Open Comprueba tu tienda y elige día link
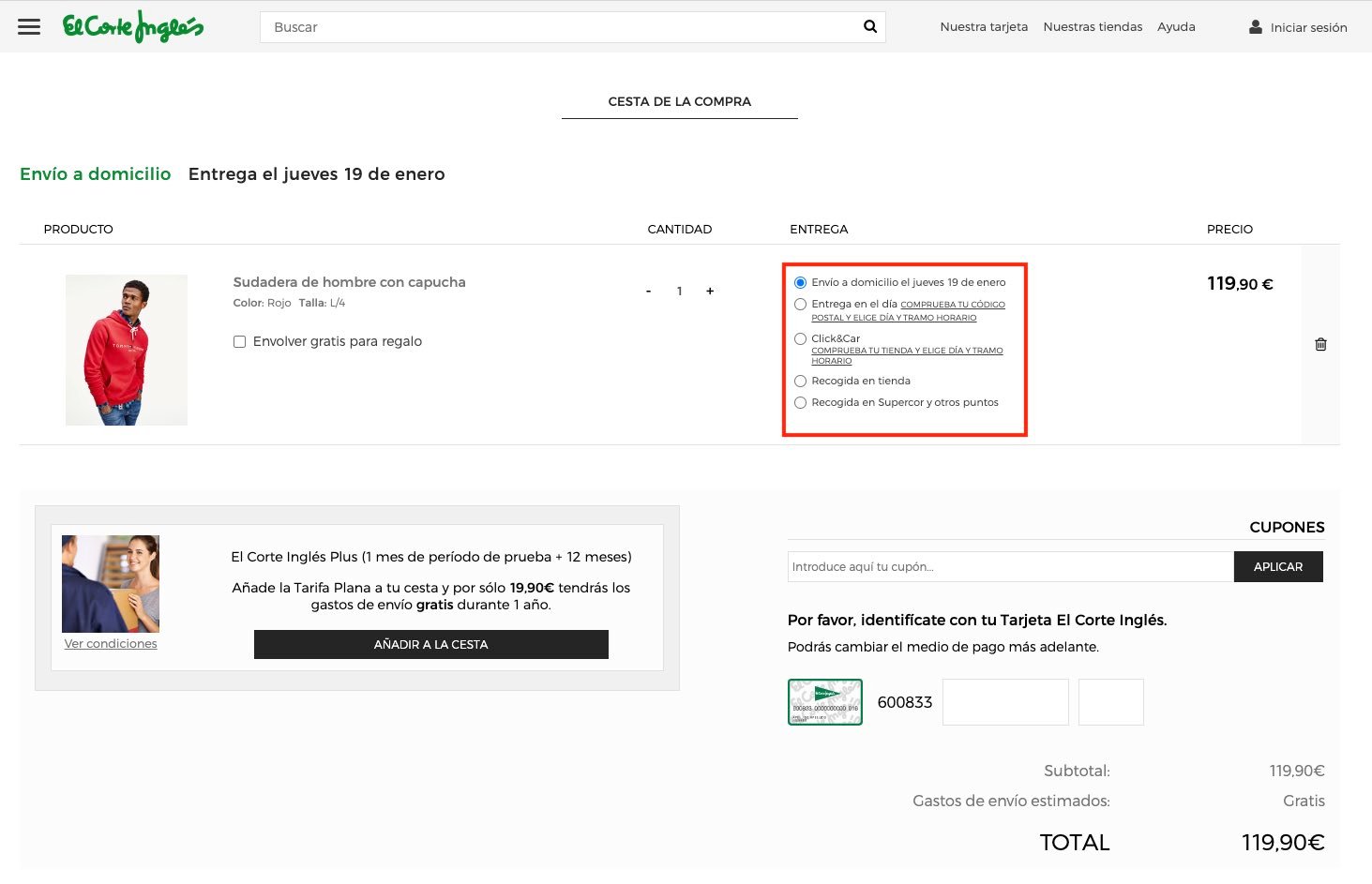This screenshot has width=1372, height=884. click(x=907, y=355)
